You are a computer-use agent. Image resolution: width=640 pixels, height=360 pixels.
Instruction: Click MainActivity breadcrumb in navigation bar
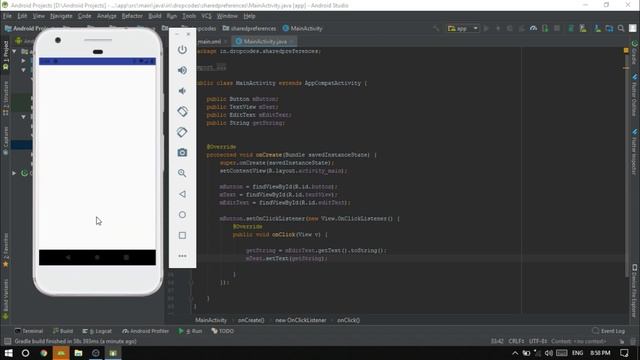tap(302, 29)
